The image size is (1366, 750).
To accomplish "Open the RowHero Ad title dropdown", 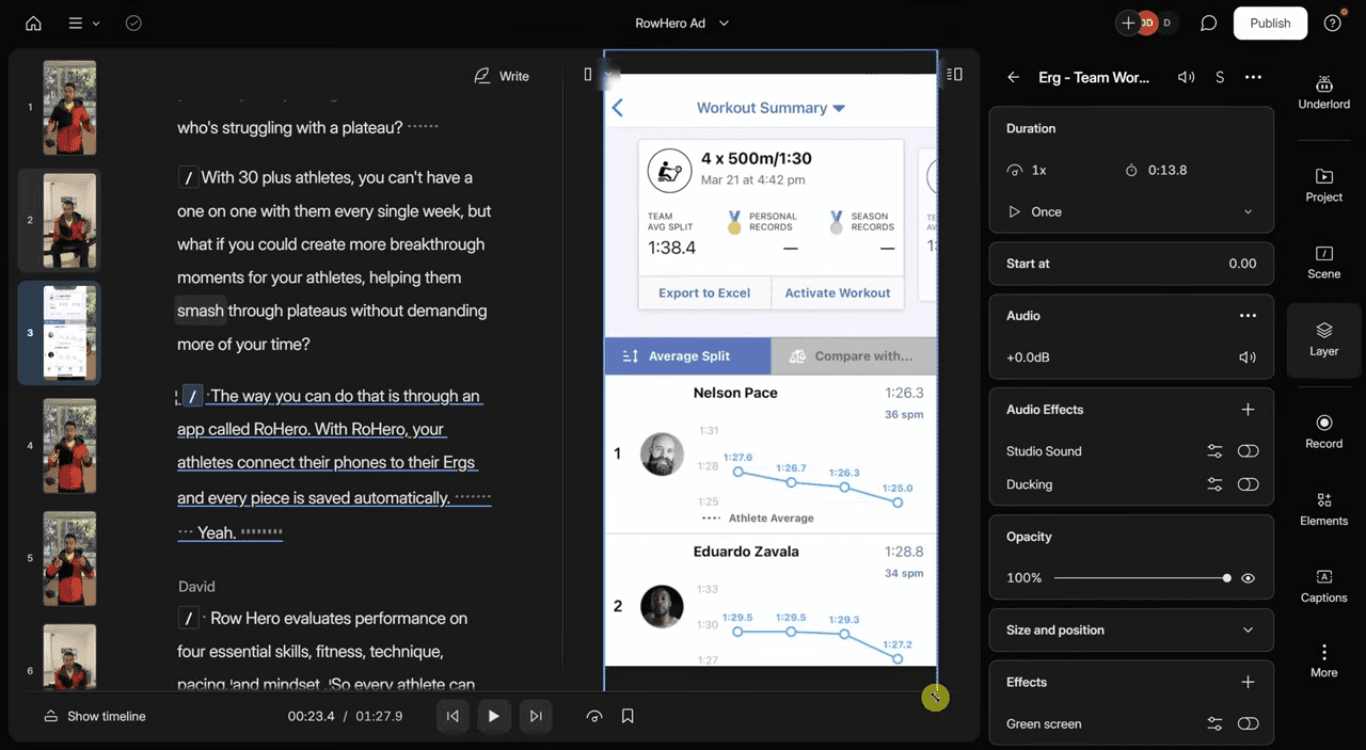I will click(683, 23).
